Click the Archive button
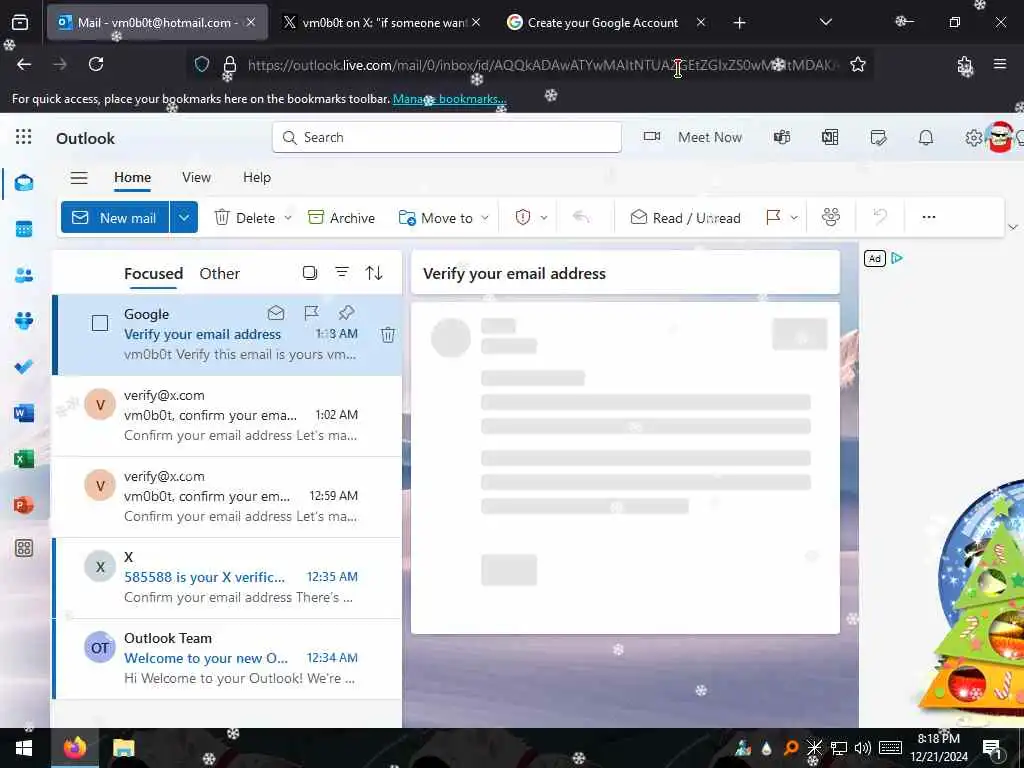Screen dimensions: 1024x768 (342, 218)
